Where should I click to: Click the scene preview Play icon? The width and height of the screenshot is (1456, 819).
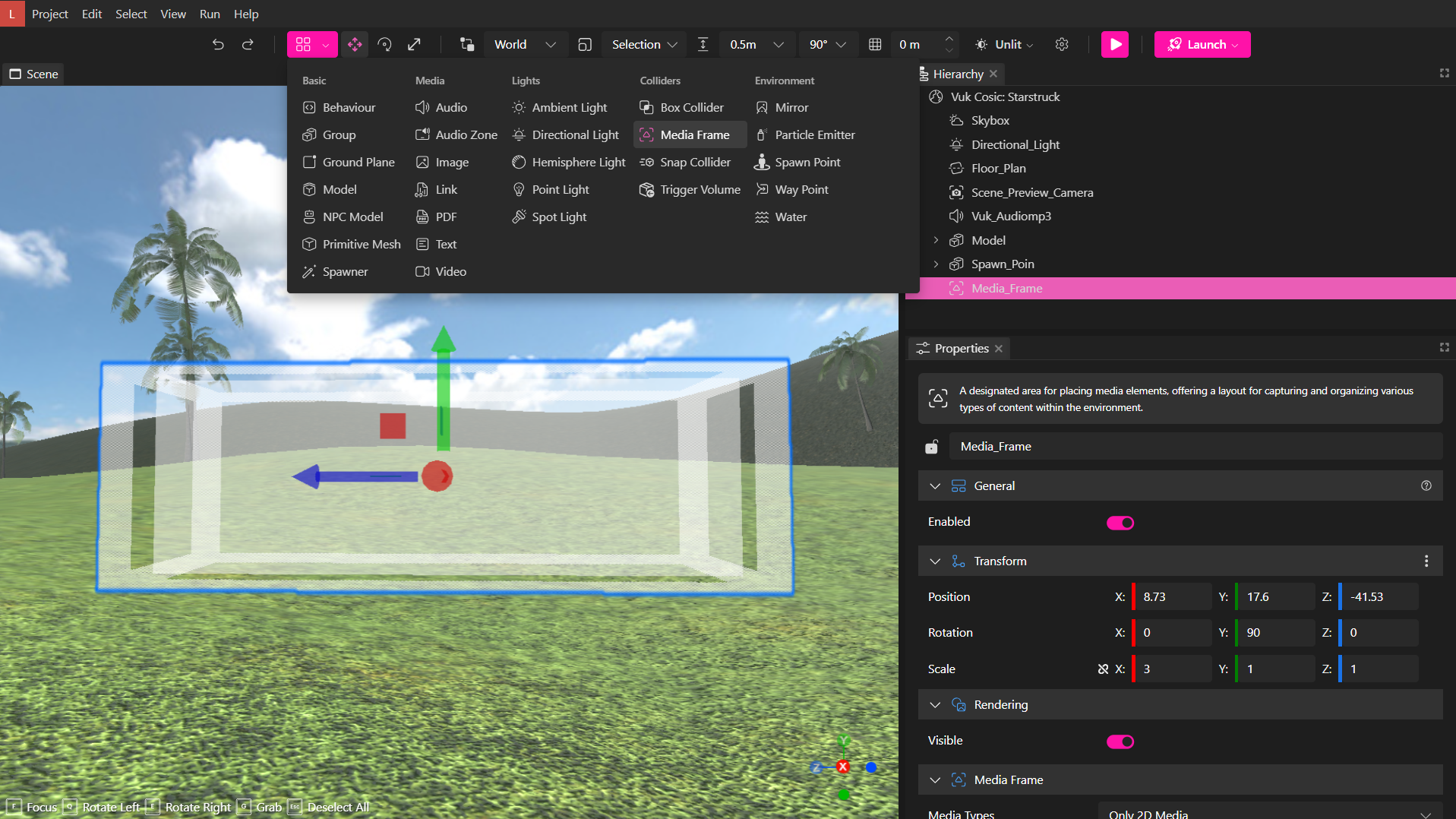coord(1114,44)
